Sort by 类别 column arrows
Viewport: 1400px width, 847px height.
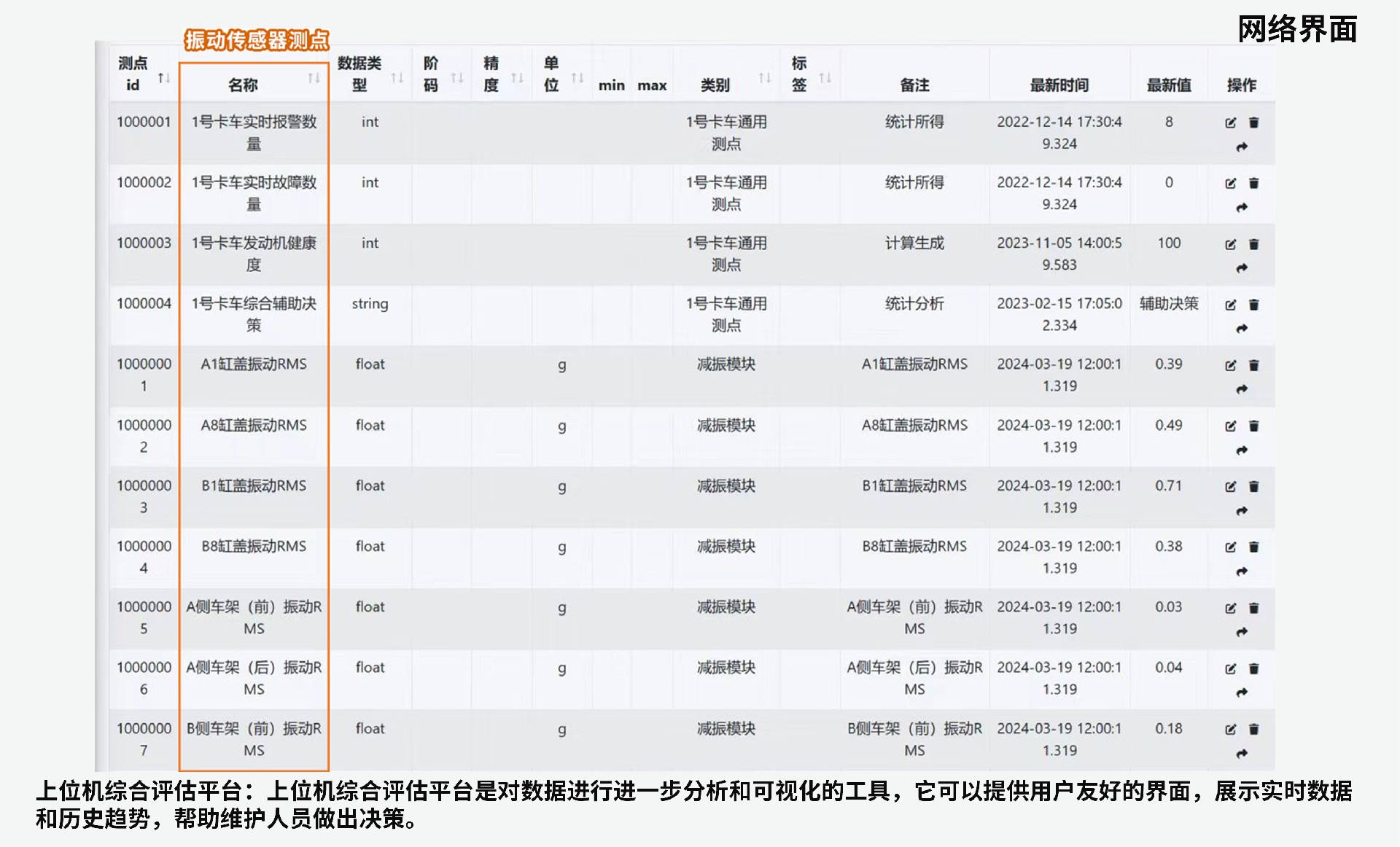764,77
